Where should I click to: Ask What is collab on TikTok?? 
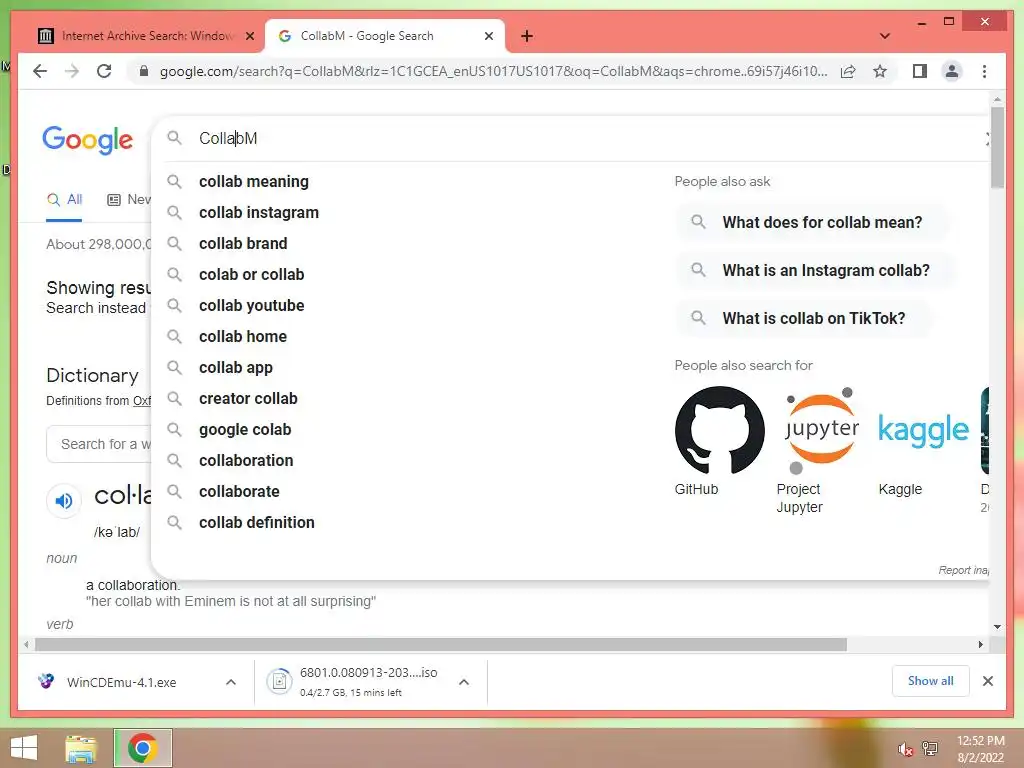803,318
